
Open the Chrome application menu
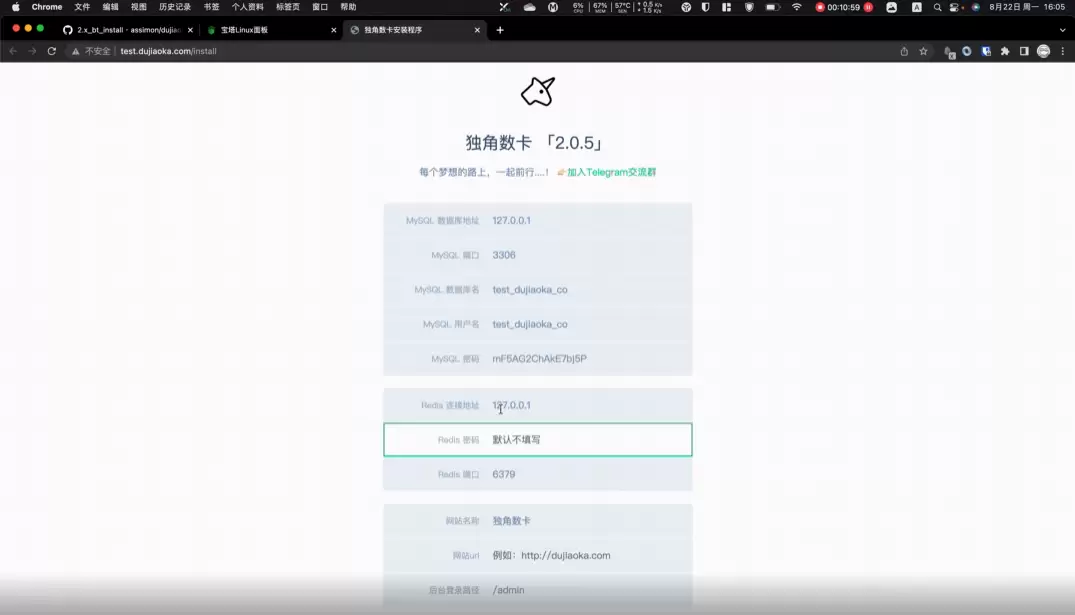click(47, 7)
